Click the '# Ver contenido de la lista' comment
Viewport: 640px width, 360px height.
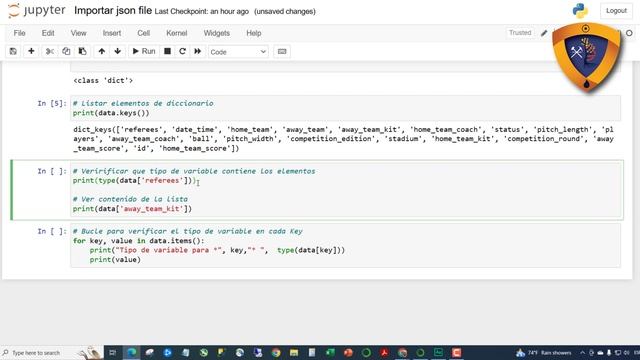pyautogui.click(x=130, y=199)
